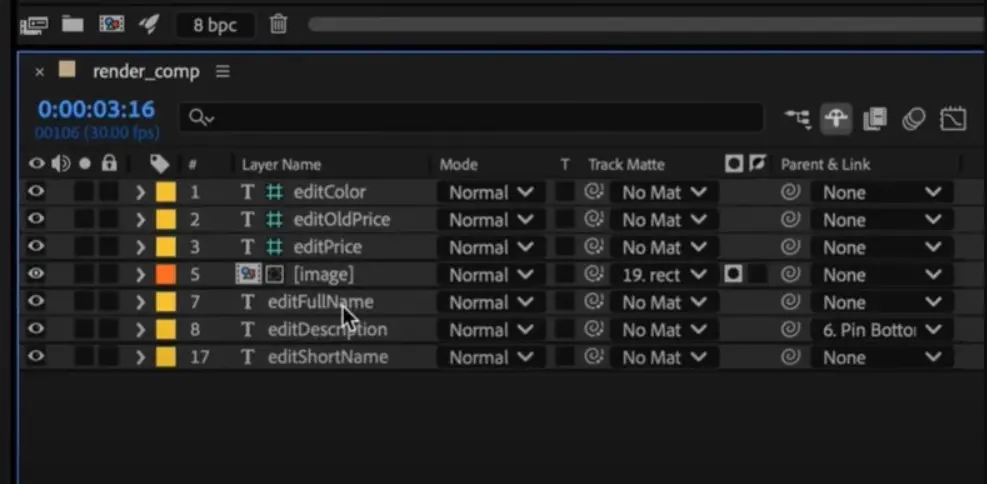Expand the editPrice layer properties
This screenshot has height=484, width=987.
[141, 247]
